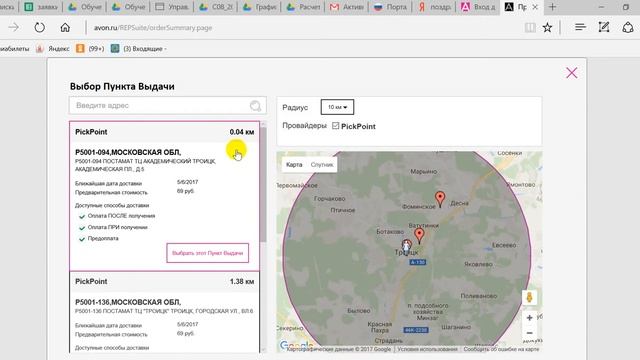Reload the page with refresh icon
Screen dimensions: 640x360
coord(40,27)
